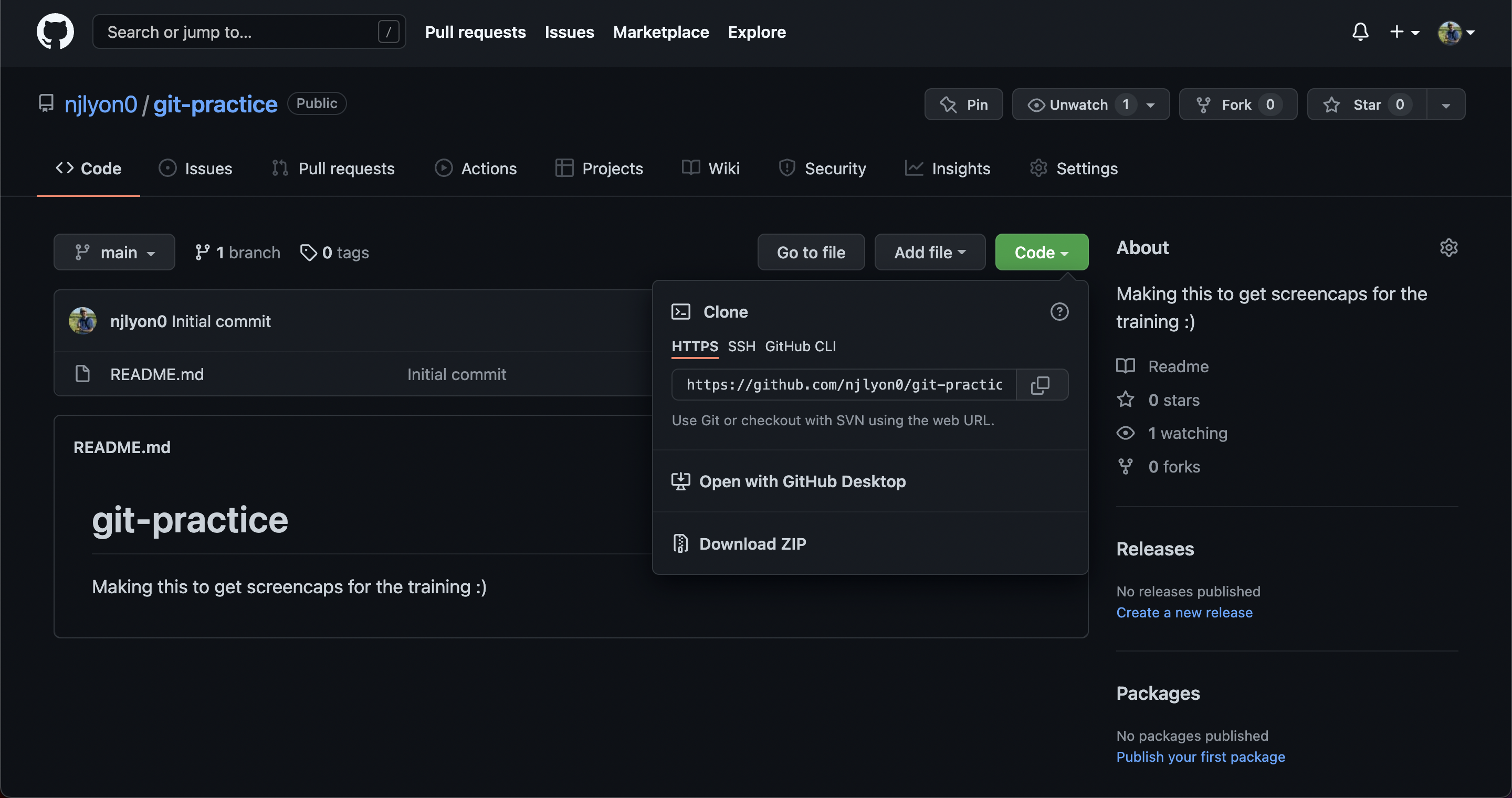The height and width of the screenshot is (798, 1512).
Task: Toggle to GitHub CLI clone option
Action: pyautogui.click(x=800, y=346)
